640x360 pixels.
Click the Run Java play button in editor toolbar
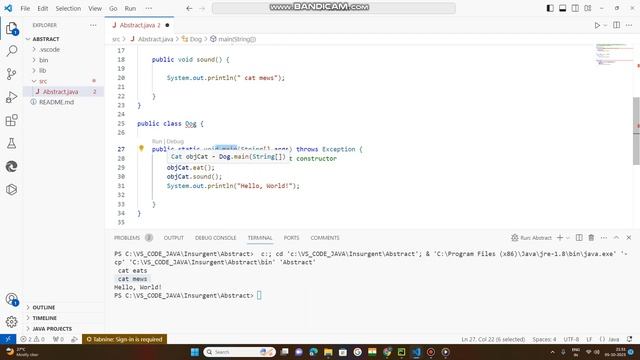tap(597, 25)
